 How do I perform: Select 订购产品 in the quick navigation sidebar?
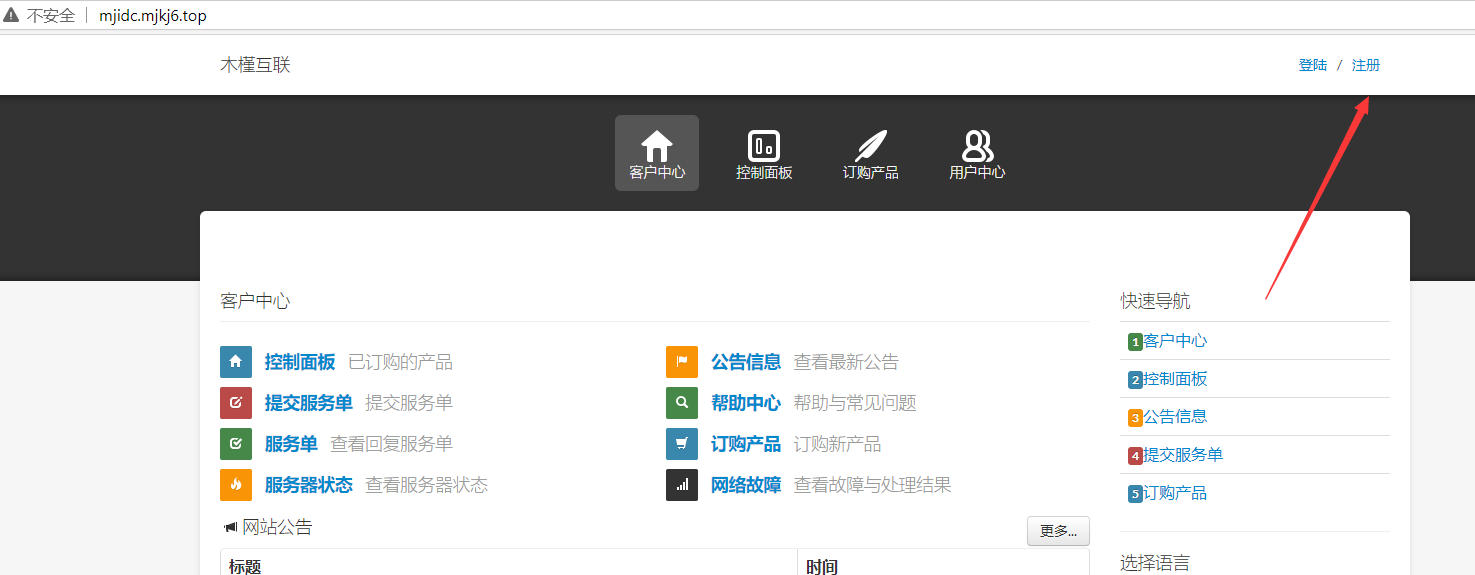[x=1175, y=493]
